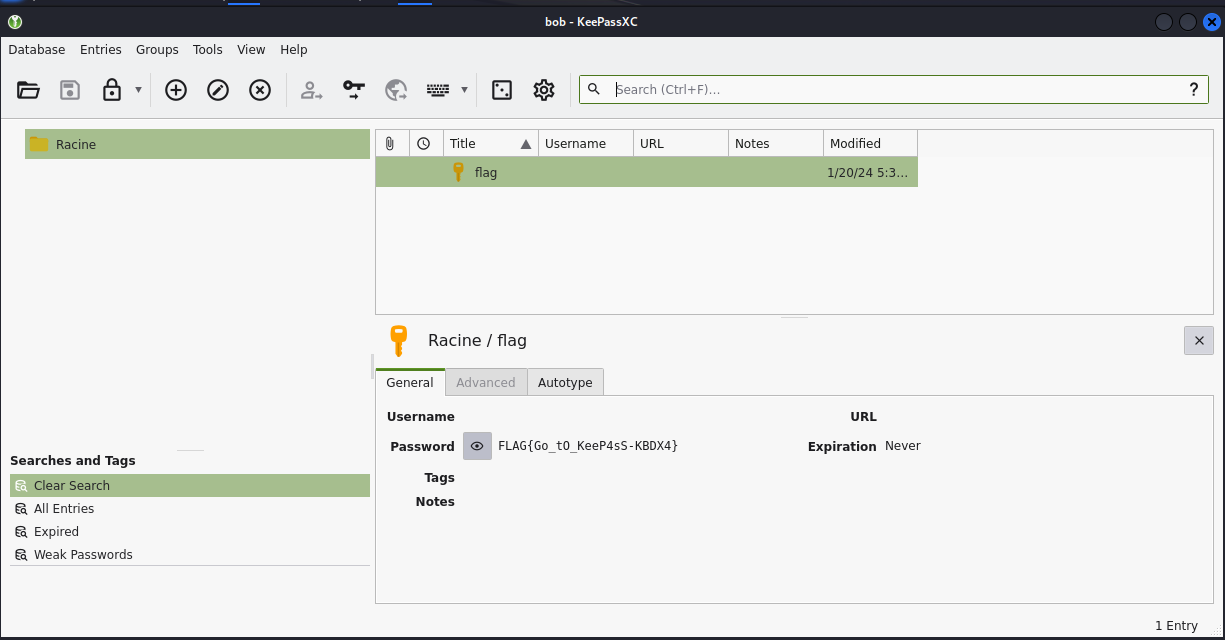Click the KeePassXC titlebar app icon

tap(15, 22)
